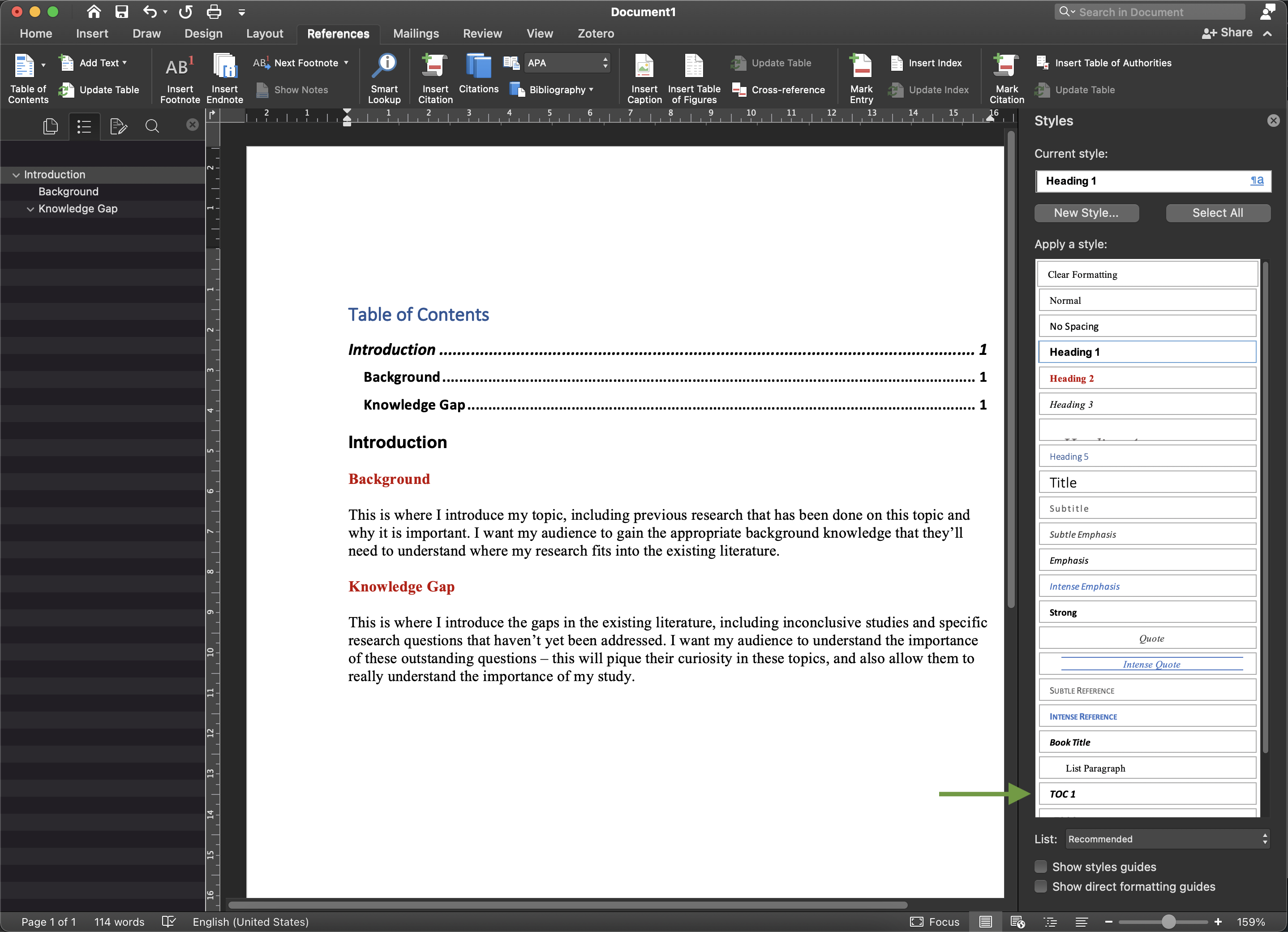Switch to Outline view in the status bar
1288x932 pixels.
point(1050,922)
